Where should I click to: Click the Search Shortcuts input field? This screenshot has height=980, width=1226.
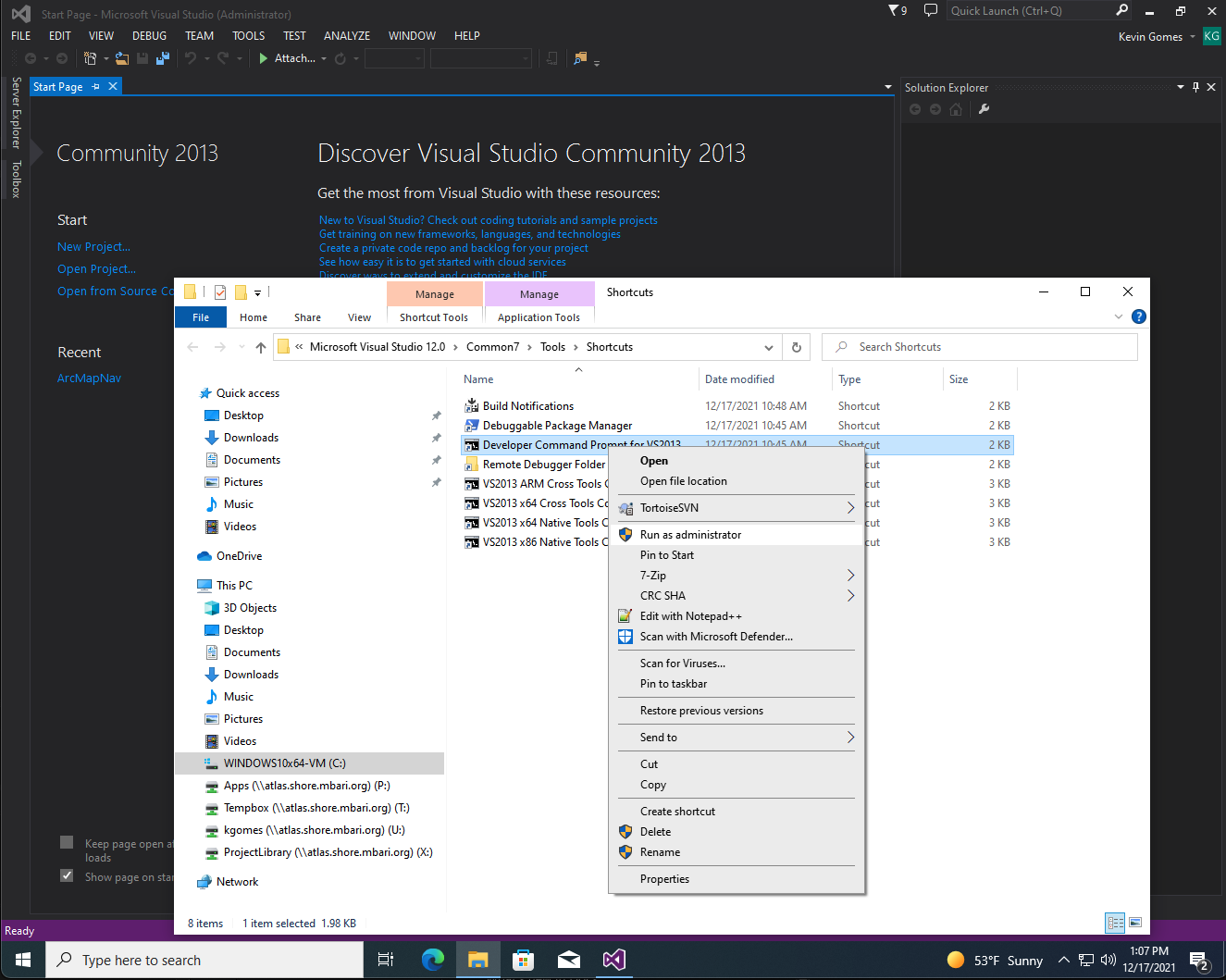pyautogui.click(x=980, y=347)
